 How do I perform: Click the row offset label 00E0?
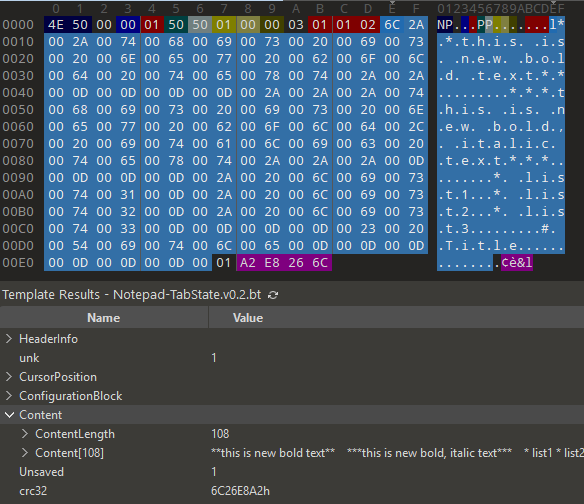(18, 263)
